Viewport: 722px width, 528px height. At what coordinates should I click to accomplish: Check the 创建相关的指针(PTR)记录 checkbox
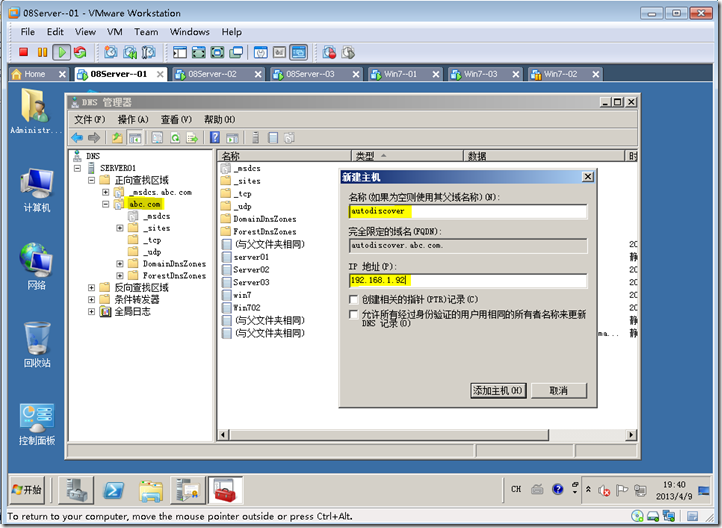(x=354, y=300)
